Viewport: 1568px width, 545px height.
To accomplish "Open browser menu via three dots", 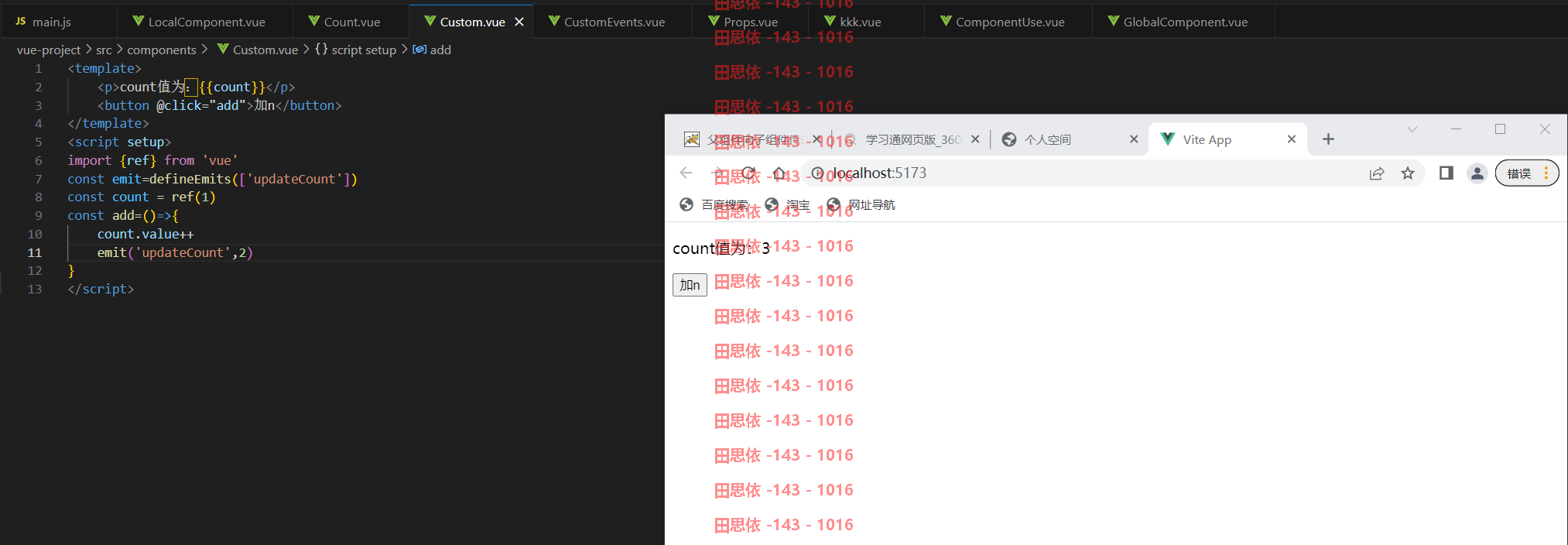I will click(1546, 173).
